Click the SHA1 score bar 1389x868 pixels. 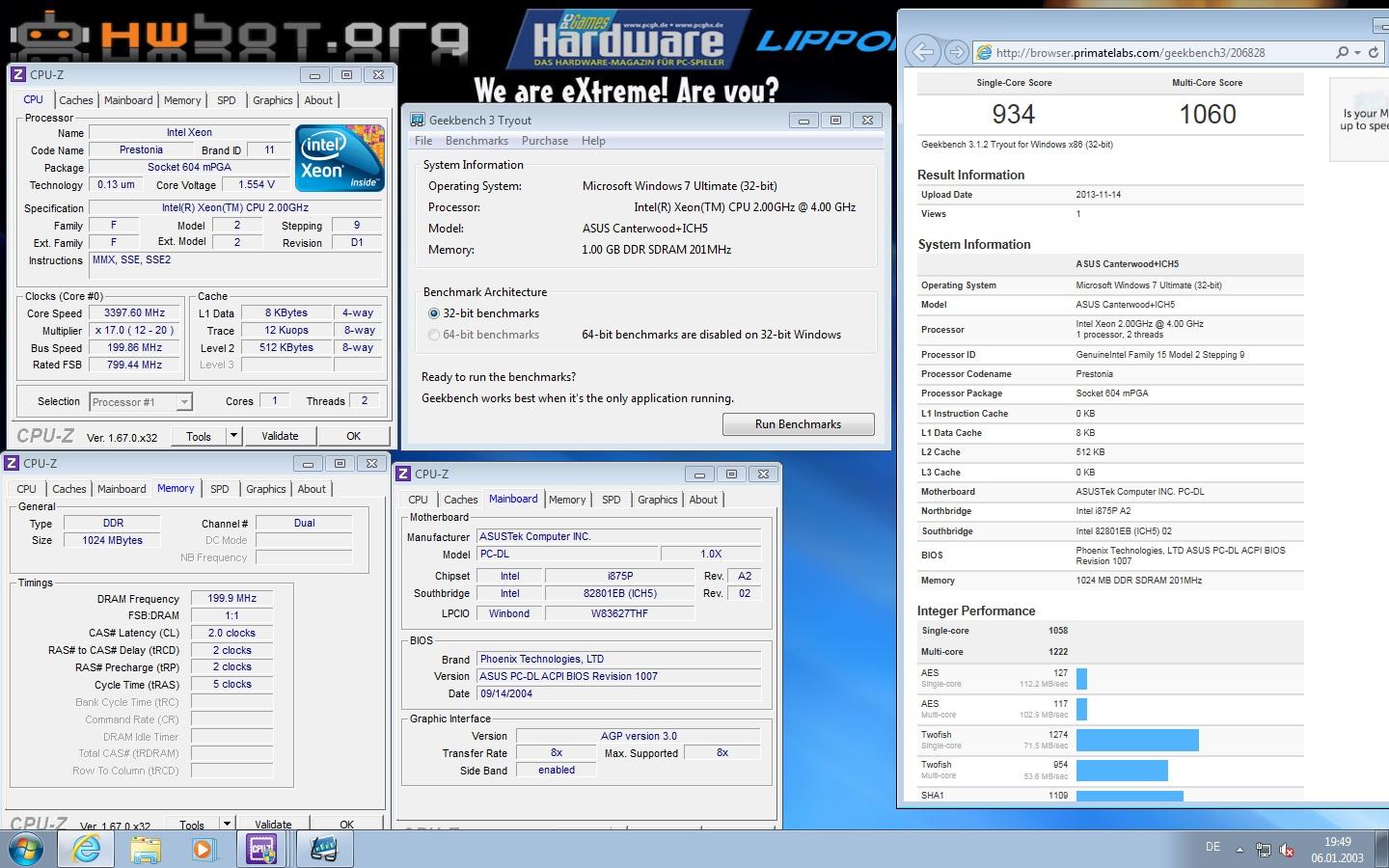click(1130, 796)
